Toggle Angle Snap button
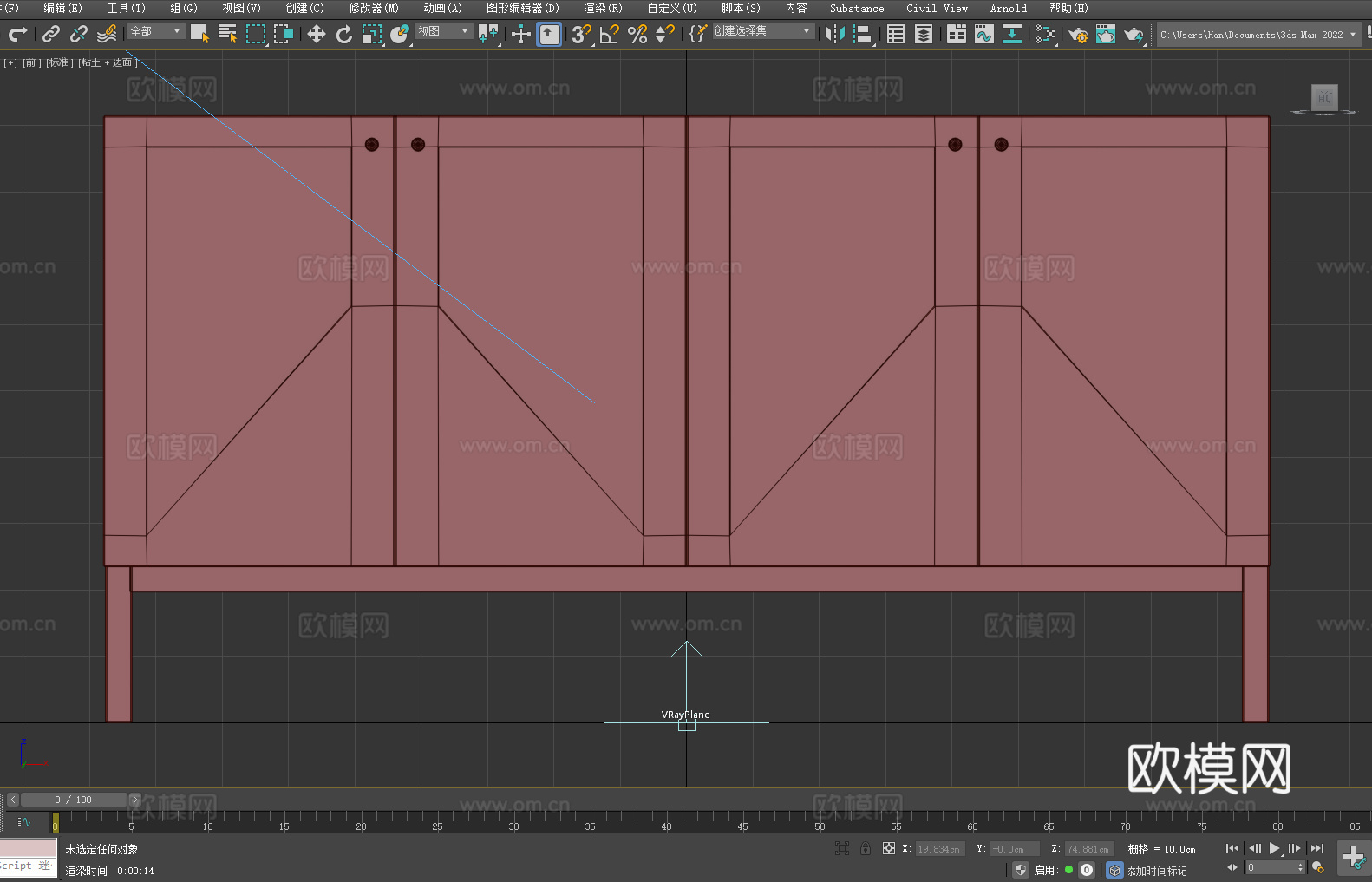The height and width of the screenshot is (882, 1372). (610, 34)
